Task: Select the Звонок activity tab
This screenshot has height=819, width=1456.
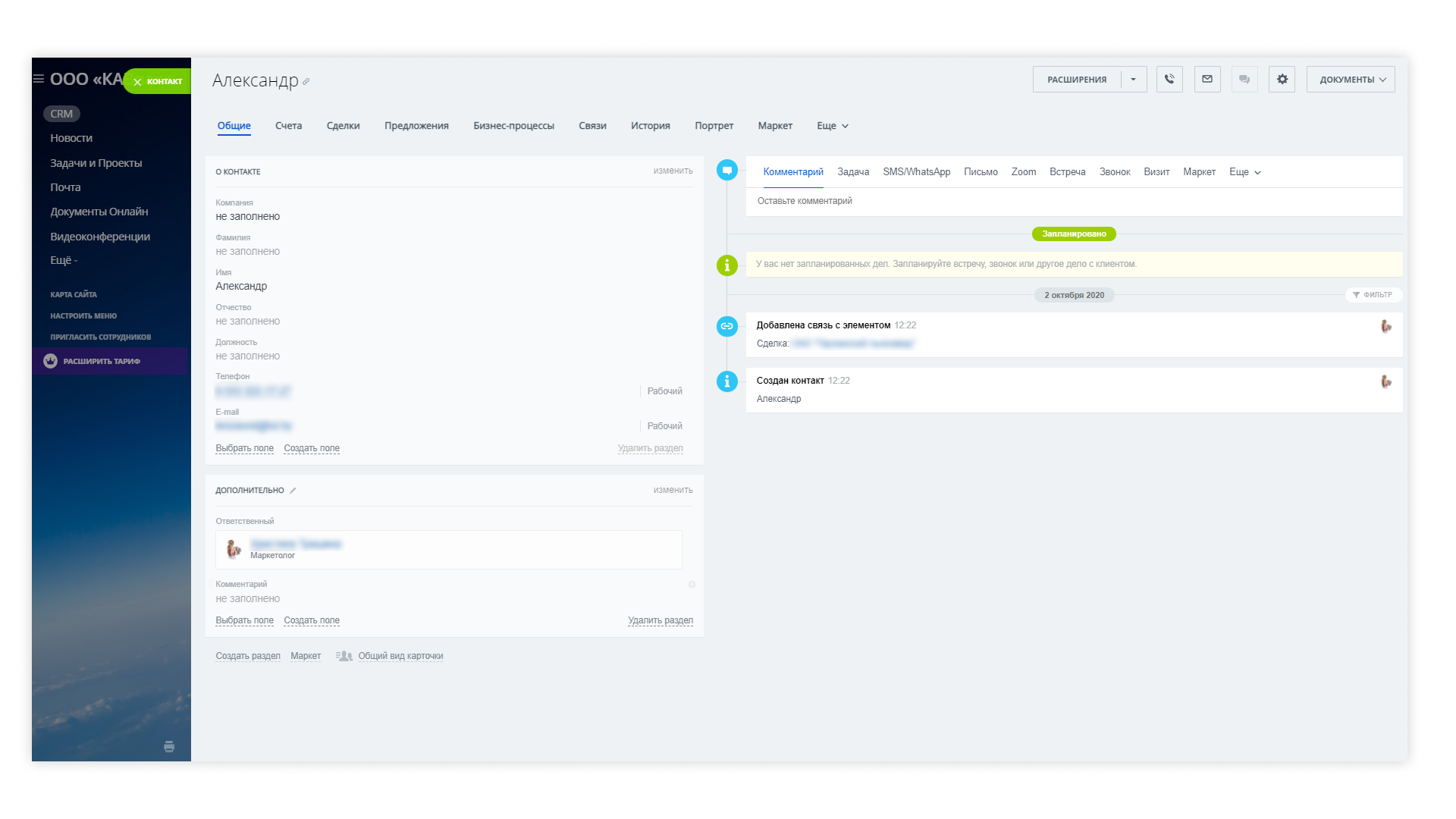Action: (1115, 172)
